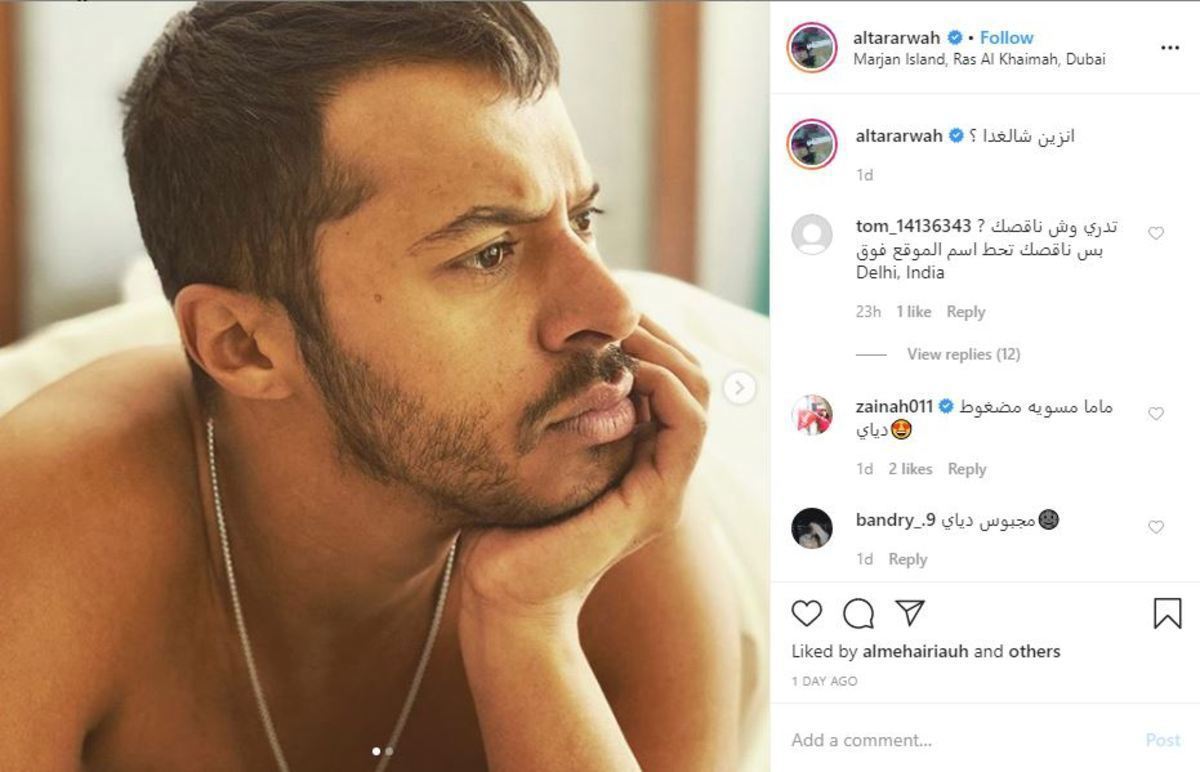The width and height of the screenshot is (1200, 772).
Task: Like zainah011's comment heart
Action: click(x=1156, y=413)
